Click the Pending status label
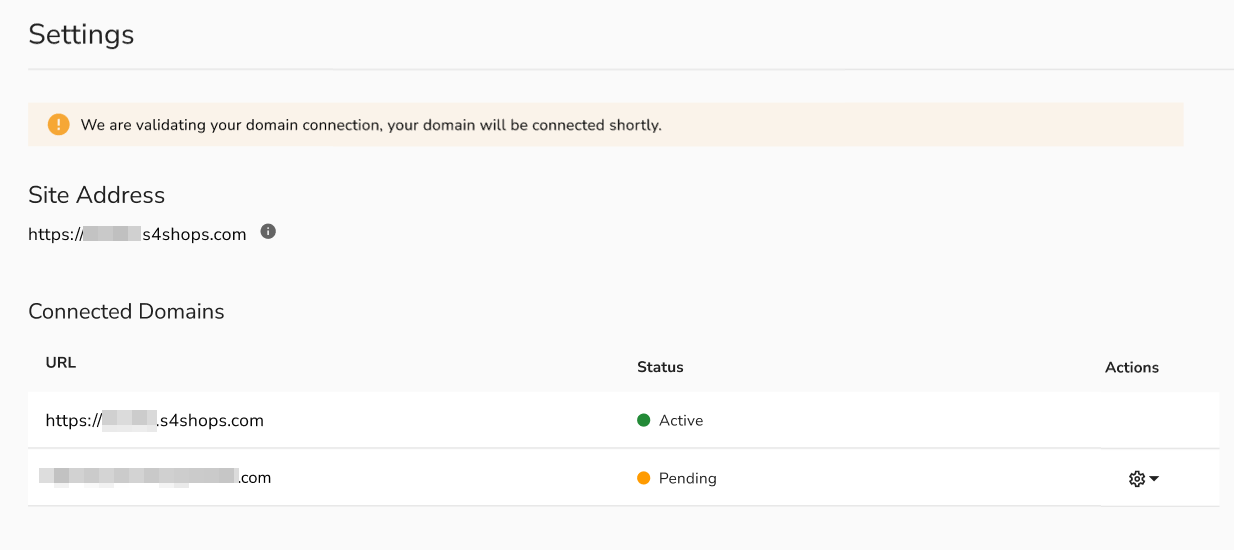 tap(688, 478)
